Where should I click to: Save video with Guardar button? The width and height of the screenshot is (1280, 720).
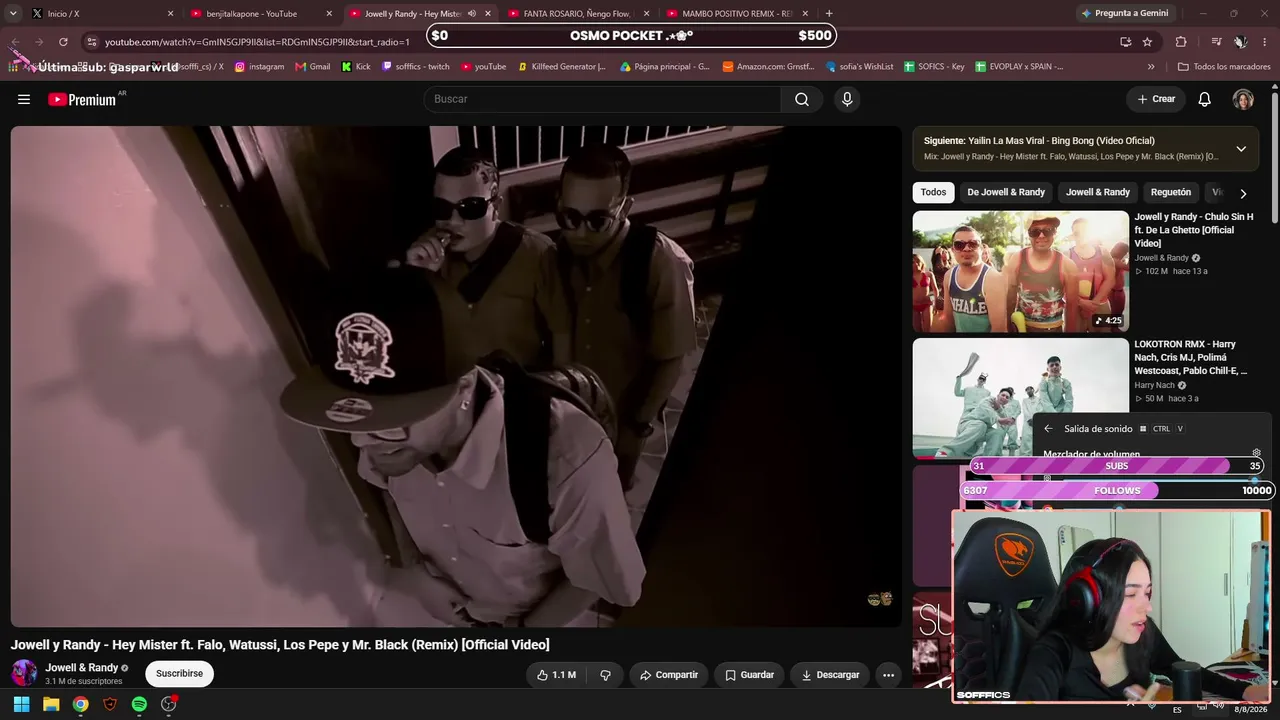point(749,675)
